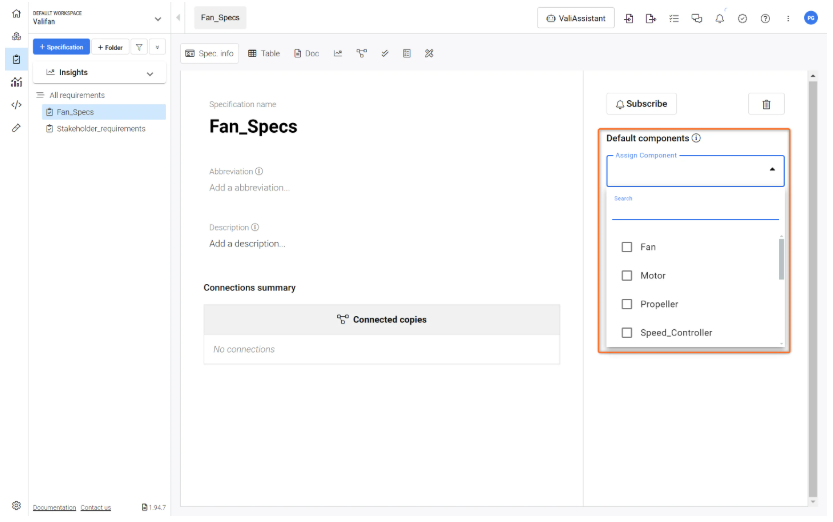Open settings gear in bottom-left sidebar
Screen dimensions: 833x522
(x=16, y=506)
